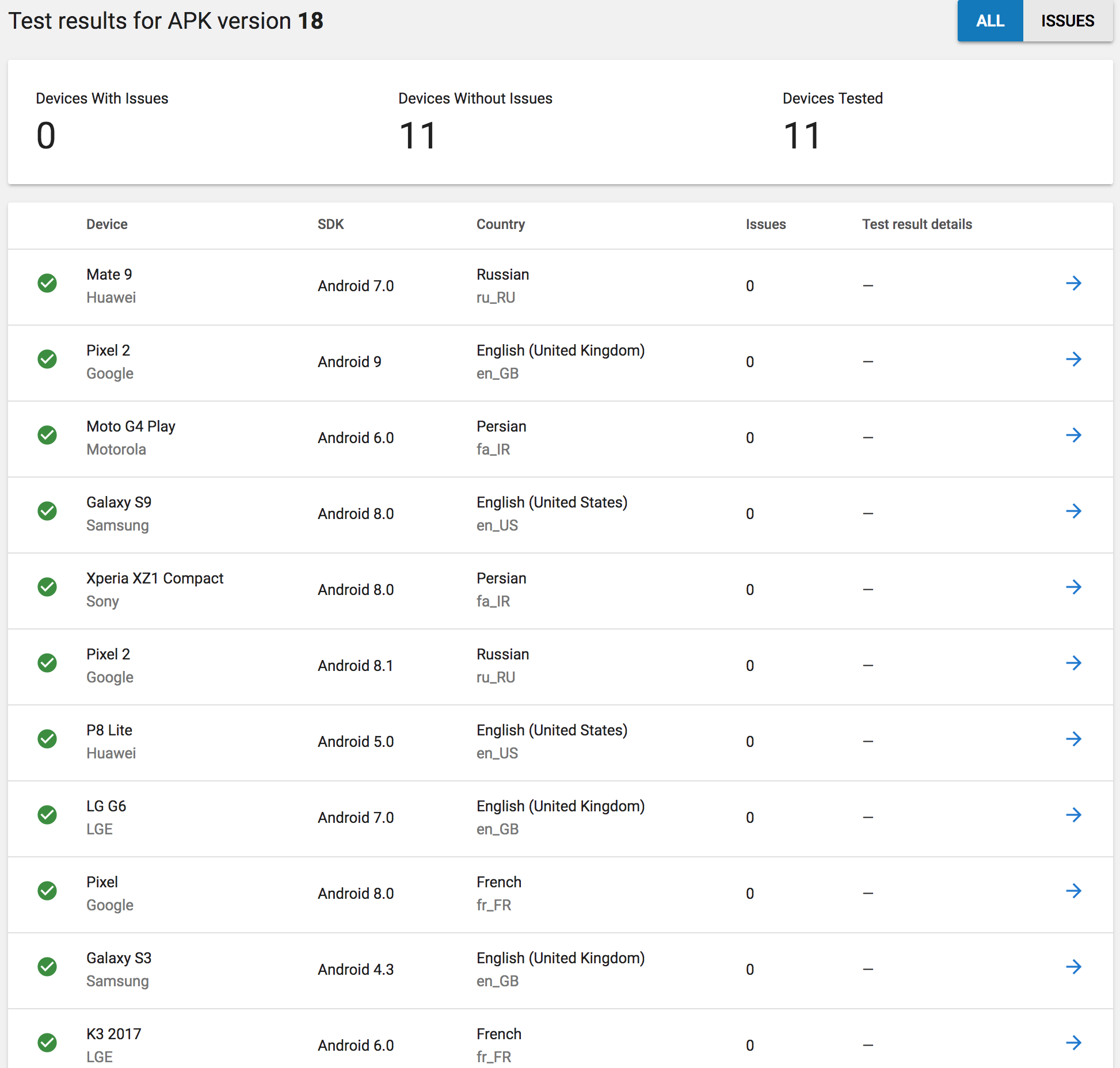The height and width of the screenshot is (1068, 1120).
Task: Click the Xperia XZ1 Compact device name
Action: click(x=155, y=579)
